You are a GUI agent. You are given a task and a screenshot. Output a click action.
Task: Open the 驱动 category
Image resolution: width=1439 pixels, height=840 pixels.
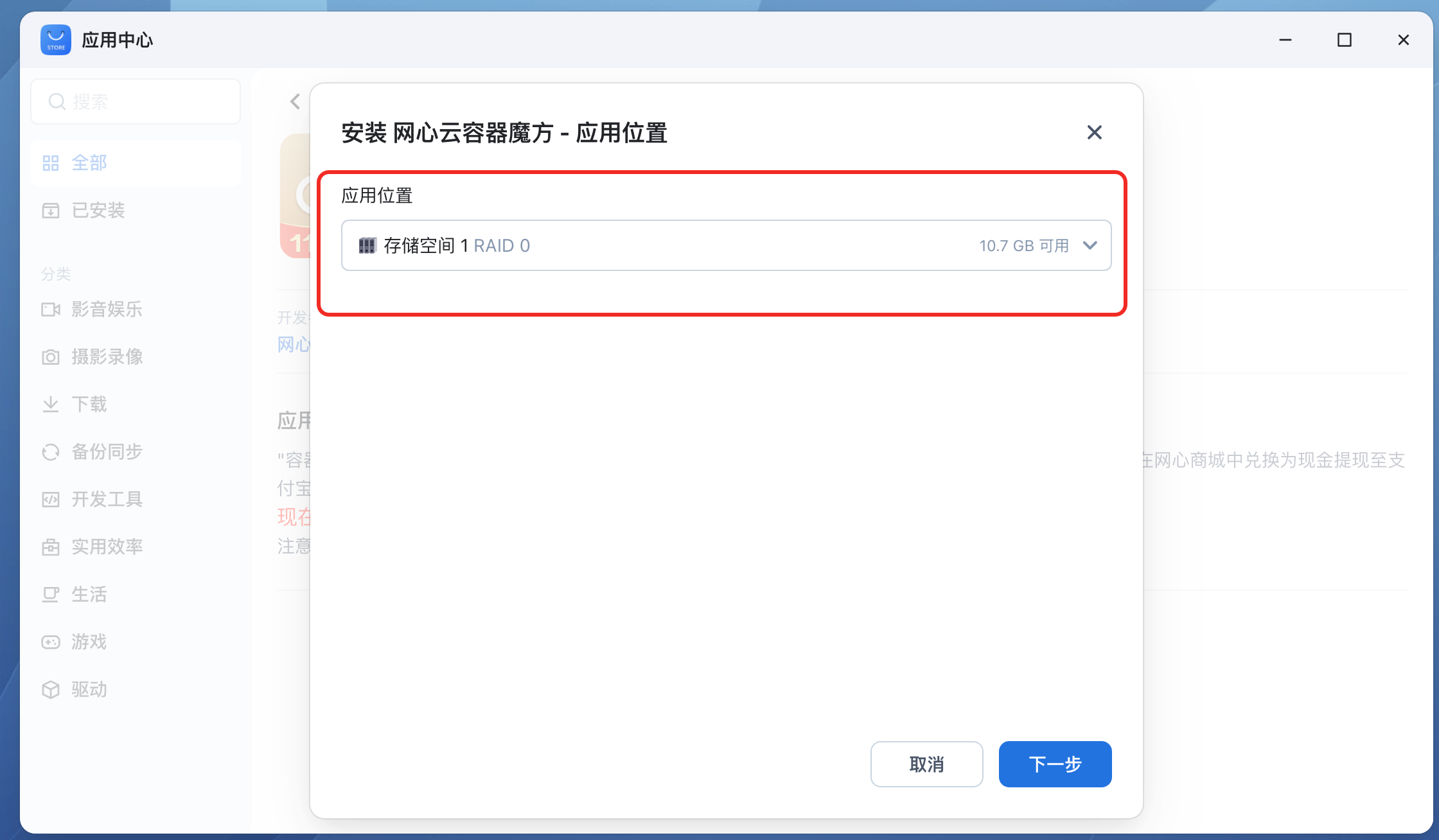tap(136, 690)
